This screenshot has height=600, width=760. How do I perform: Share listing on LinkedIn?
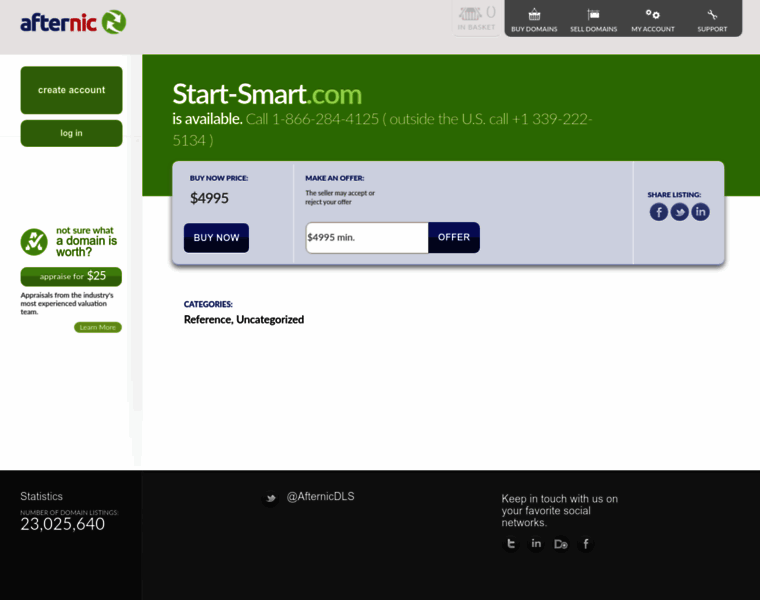[x=700, y=212]
